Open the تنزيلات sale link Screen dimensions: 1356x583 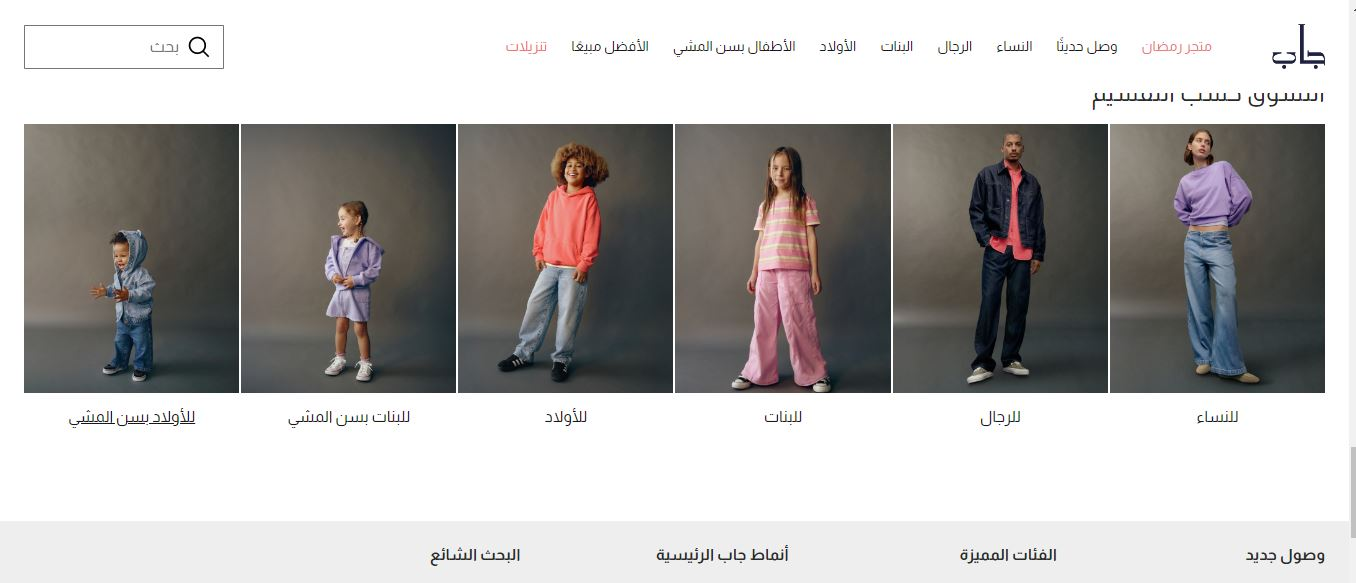pyautogui.click(x=526, y=47)
